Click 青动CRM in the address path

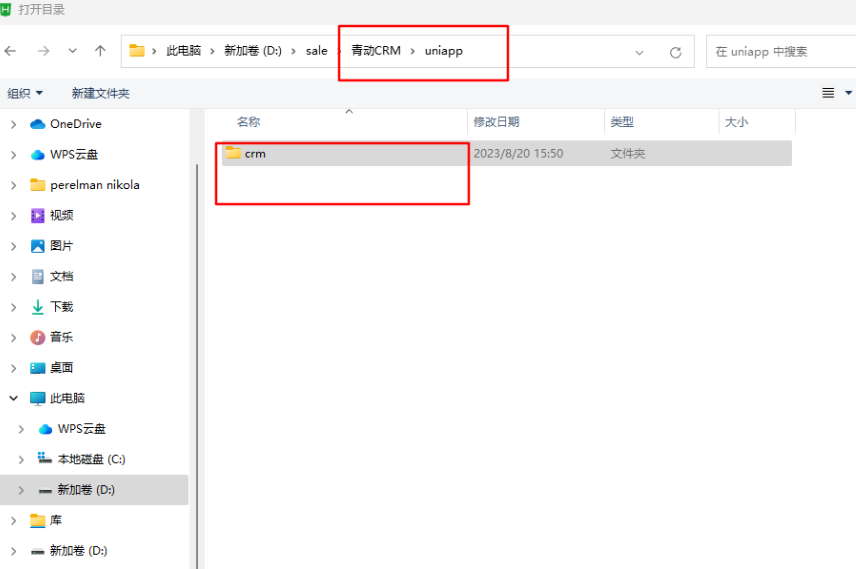coord(375,51)
